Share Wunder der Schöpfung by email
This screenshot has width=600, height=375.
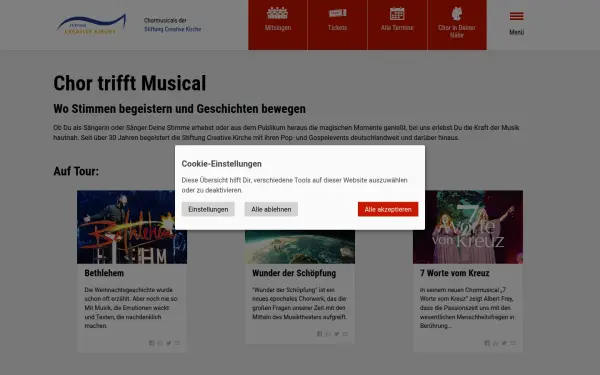point(346,334)
